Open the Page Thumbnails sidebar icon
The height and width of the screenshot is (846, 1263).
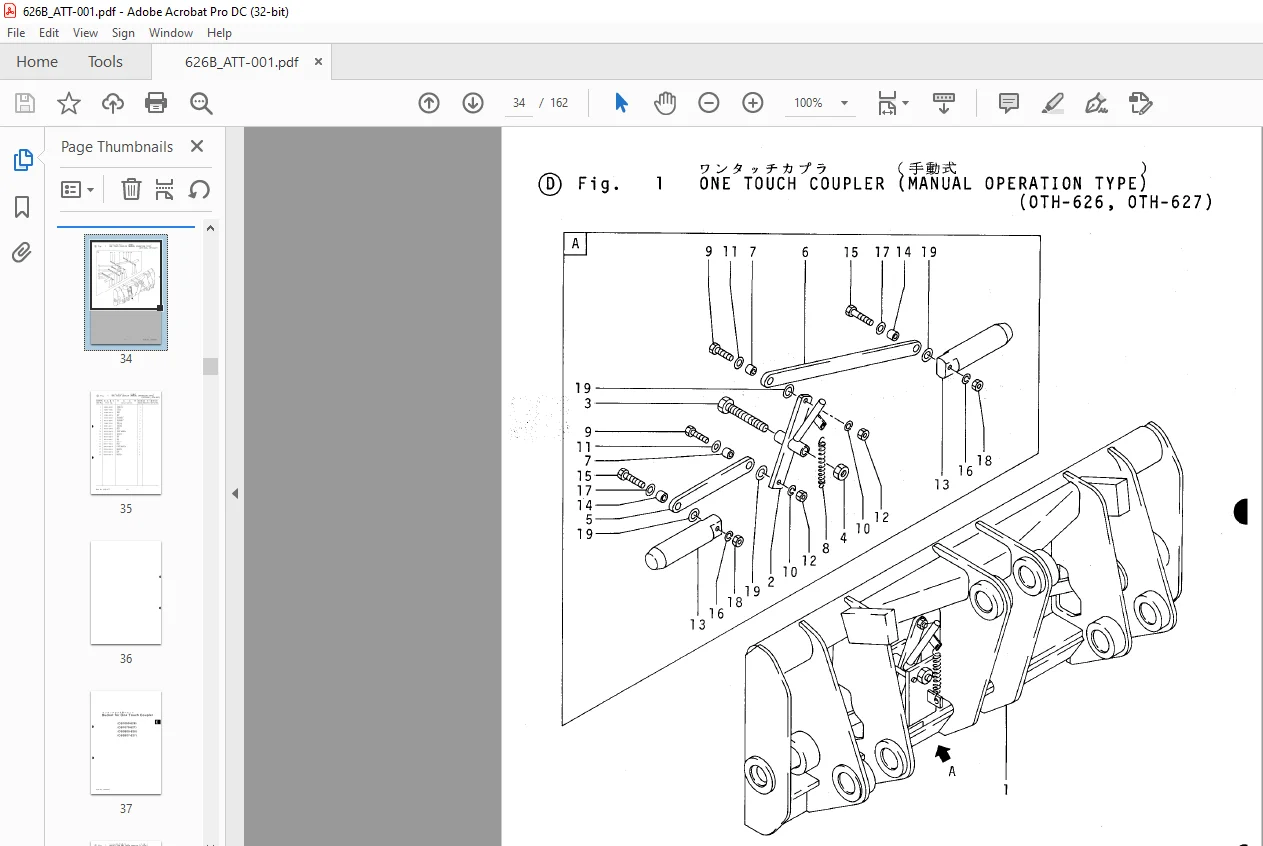point(22,160)
